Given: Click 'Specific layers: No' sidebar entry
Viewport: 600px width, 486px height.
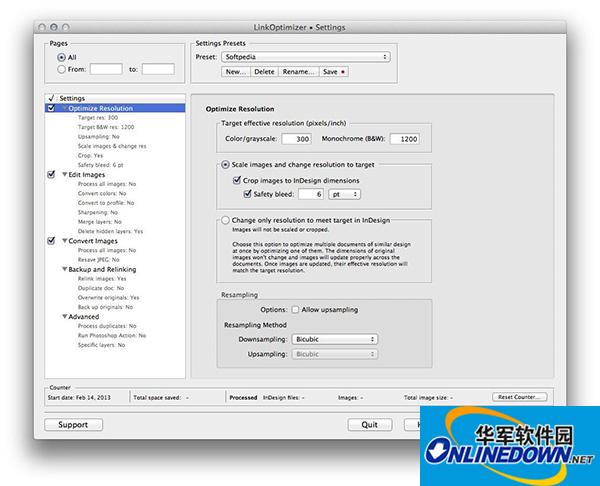Looking at the screenshot, I should point(101,345).
